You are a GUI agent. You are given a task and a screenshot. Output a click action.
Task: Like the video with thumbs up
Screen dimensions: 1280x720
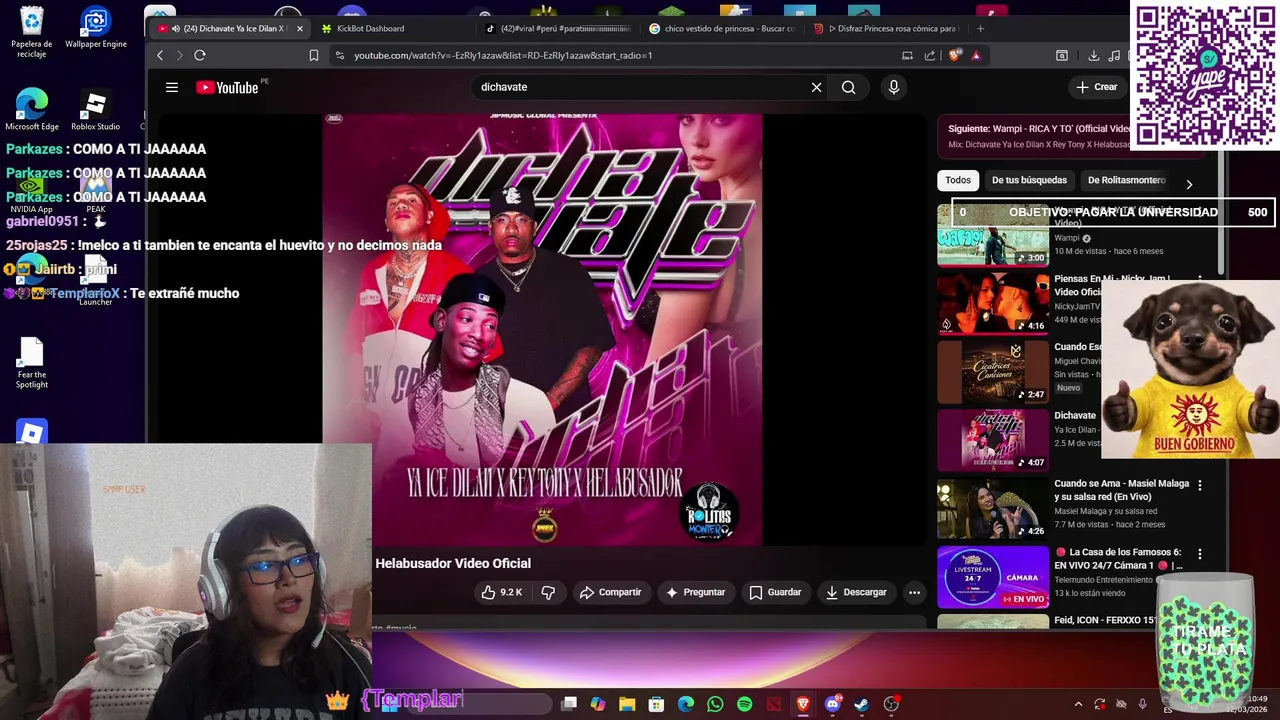501,592
